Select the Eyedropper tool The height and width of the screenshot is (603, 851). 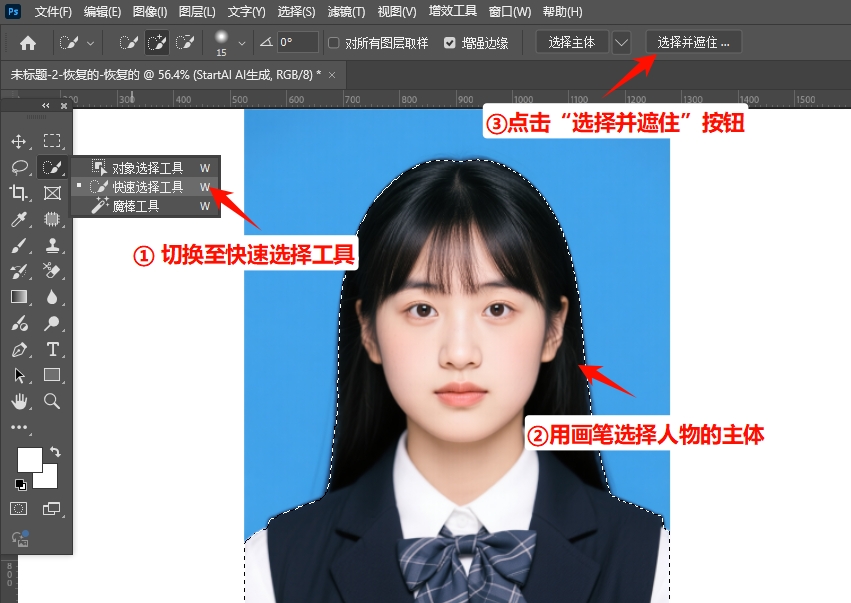19,219
